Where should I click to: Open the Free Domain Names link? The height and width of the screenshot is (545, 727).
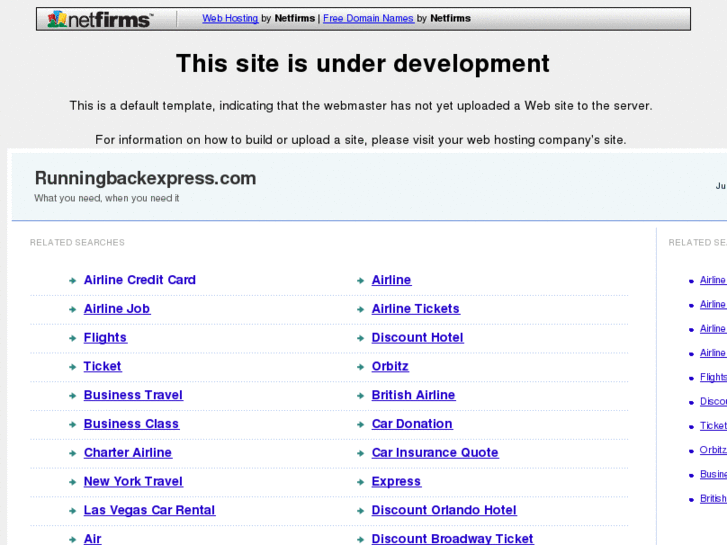(368, 18)
